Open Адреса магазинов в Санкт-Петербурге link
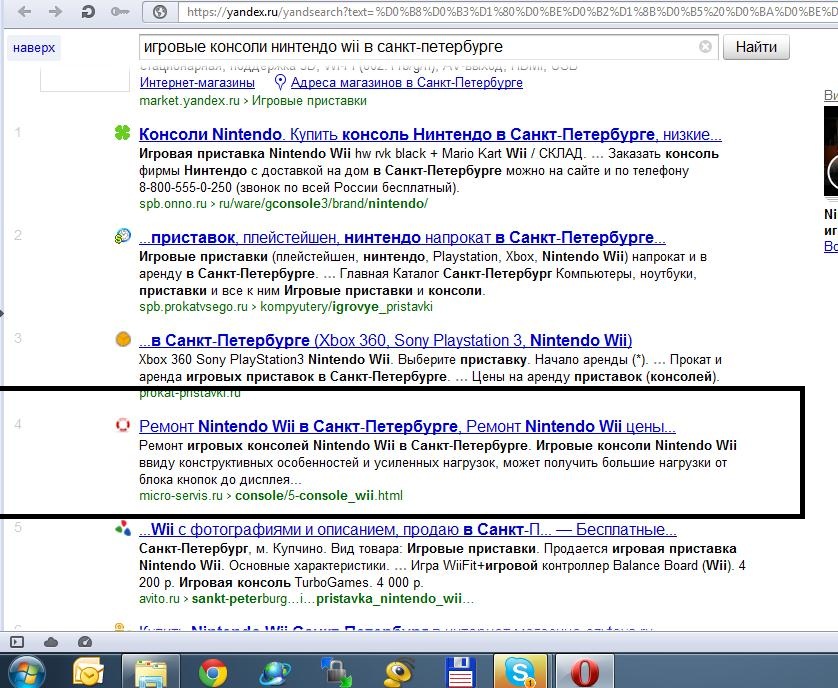Viewport: 838px width, 688px height. click(x=407, y=82)
